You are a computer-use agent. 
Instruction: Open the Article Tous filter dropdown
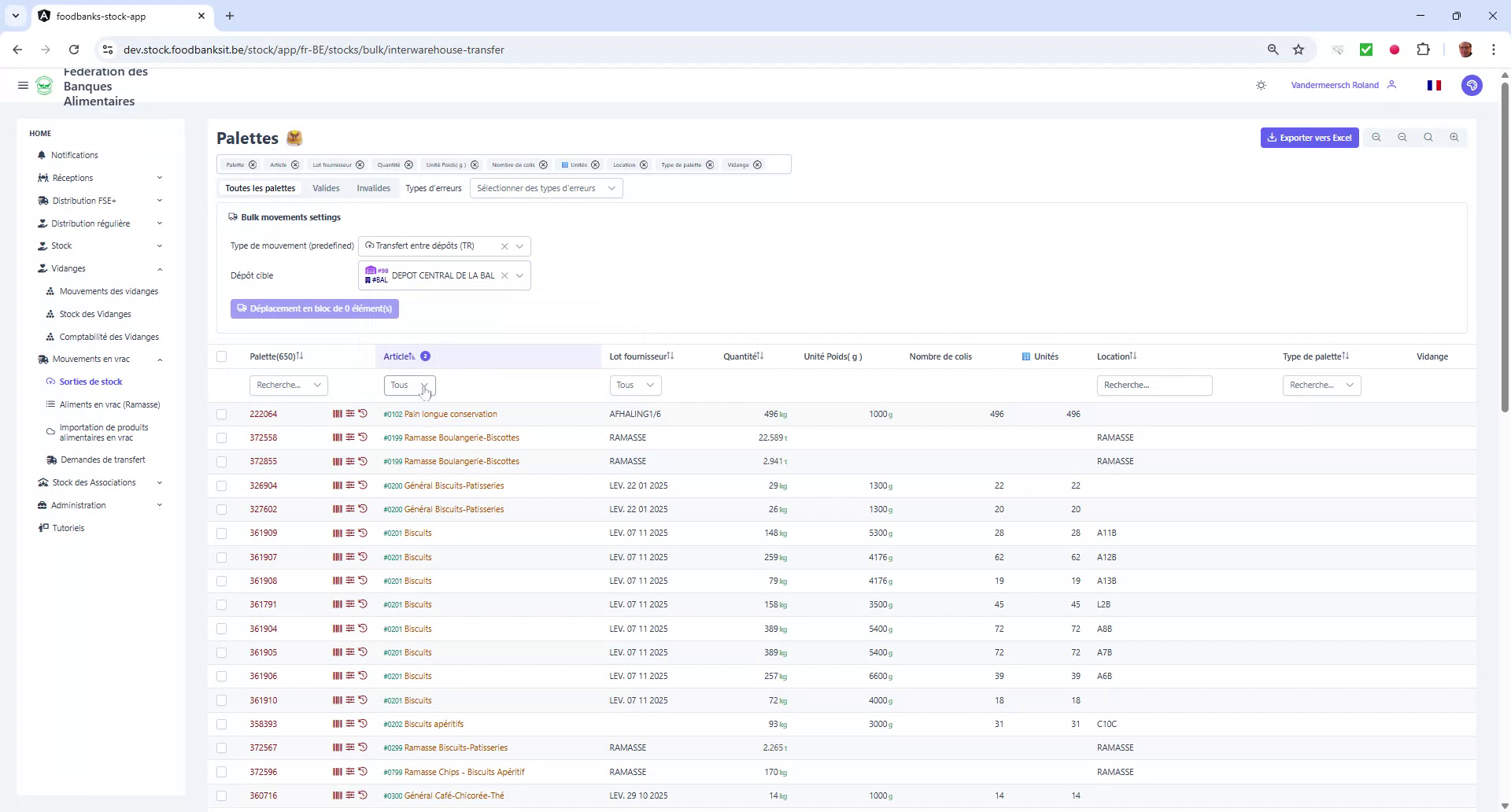408,385
